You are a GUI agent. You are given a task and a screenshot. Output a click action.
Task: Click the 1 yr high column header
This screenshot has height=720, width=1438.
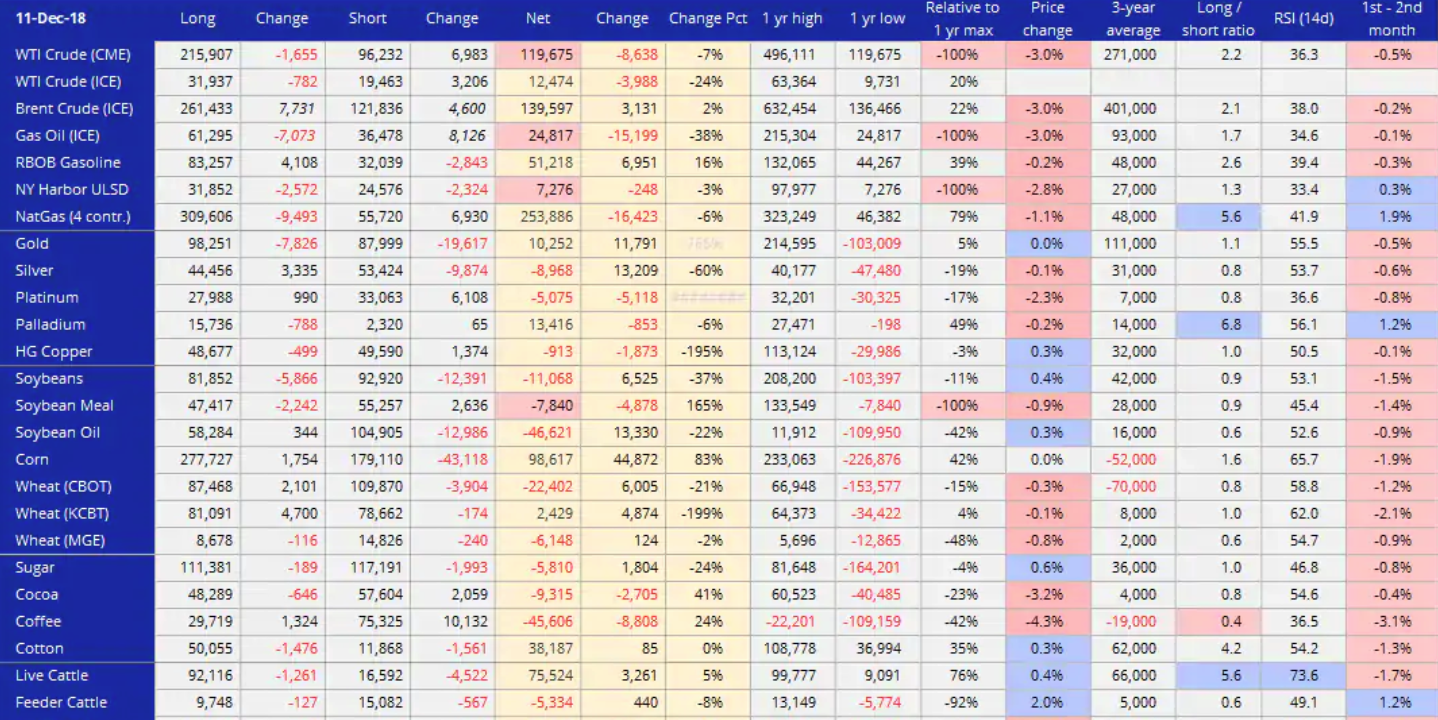[791, 18]
